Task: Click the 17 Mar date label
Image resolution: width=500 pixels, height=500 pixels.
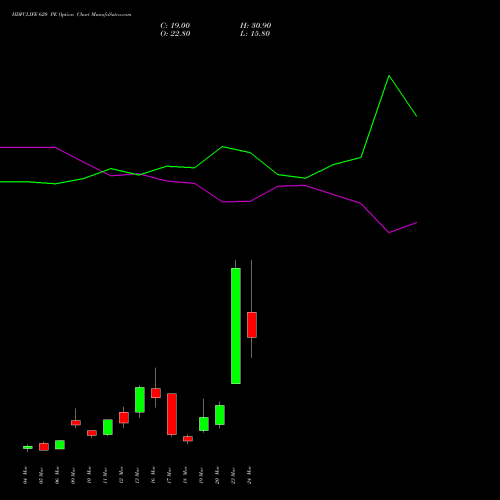Action: (170, 475)
